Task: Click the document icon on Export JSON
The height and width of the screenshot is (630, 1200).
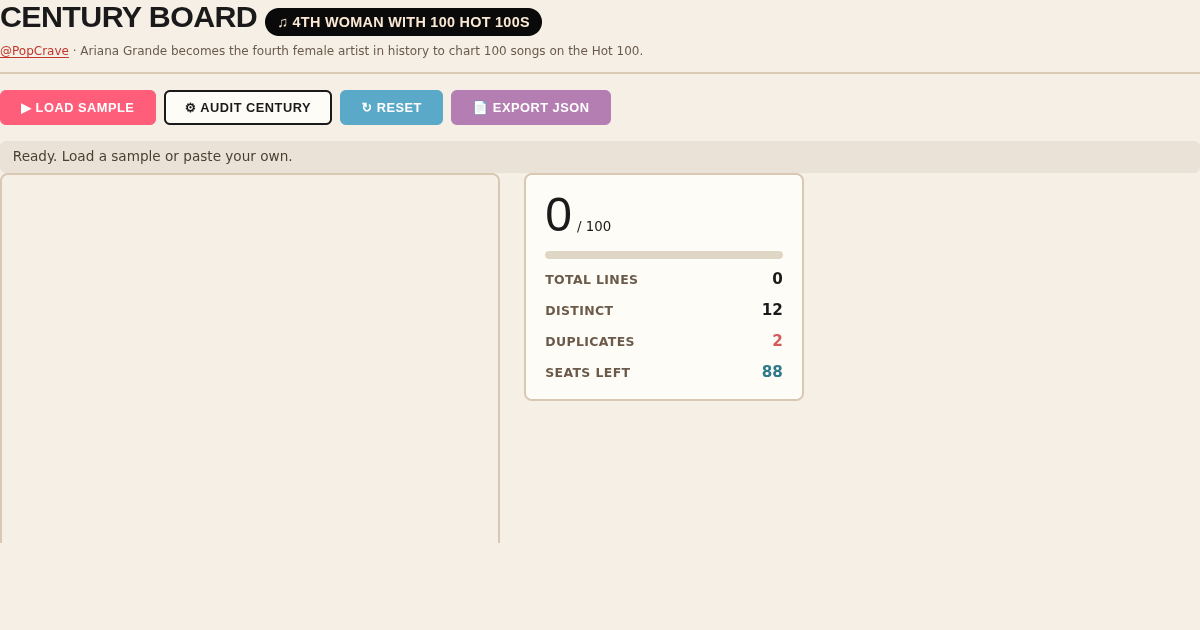Action: (x=480, y=108)
